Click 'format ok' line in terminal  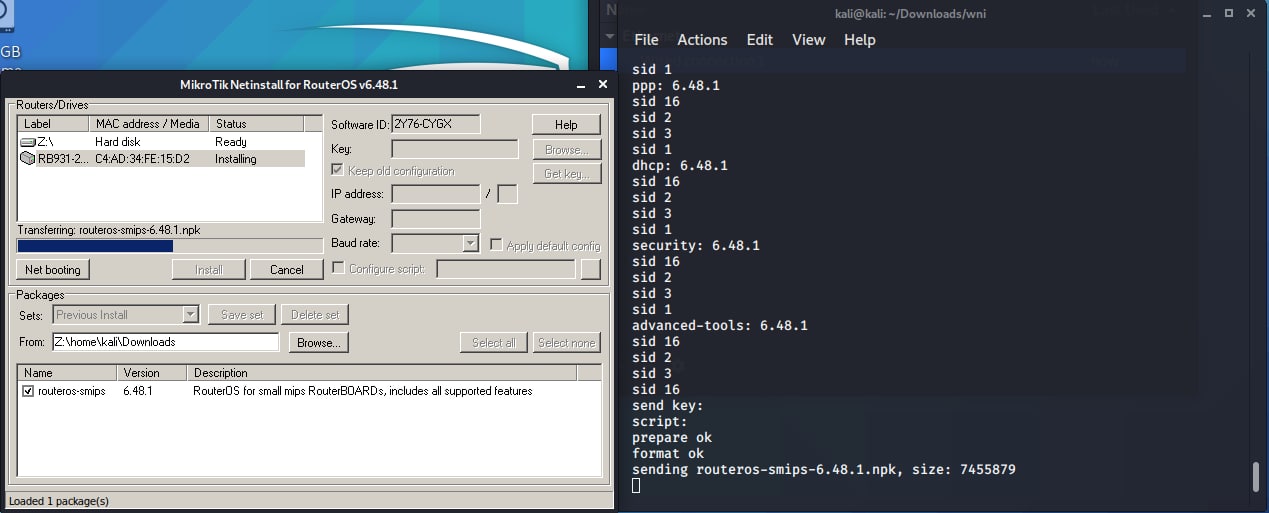coord(668,453)
